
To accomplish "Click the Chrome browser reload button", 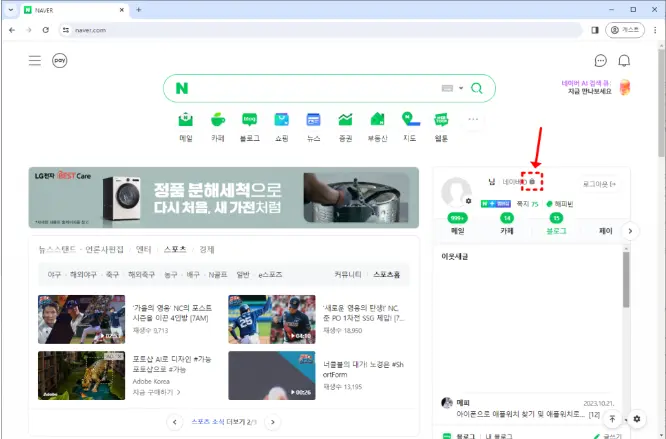I will (x=46, y=30).
